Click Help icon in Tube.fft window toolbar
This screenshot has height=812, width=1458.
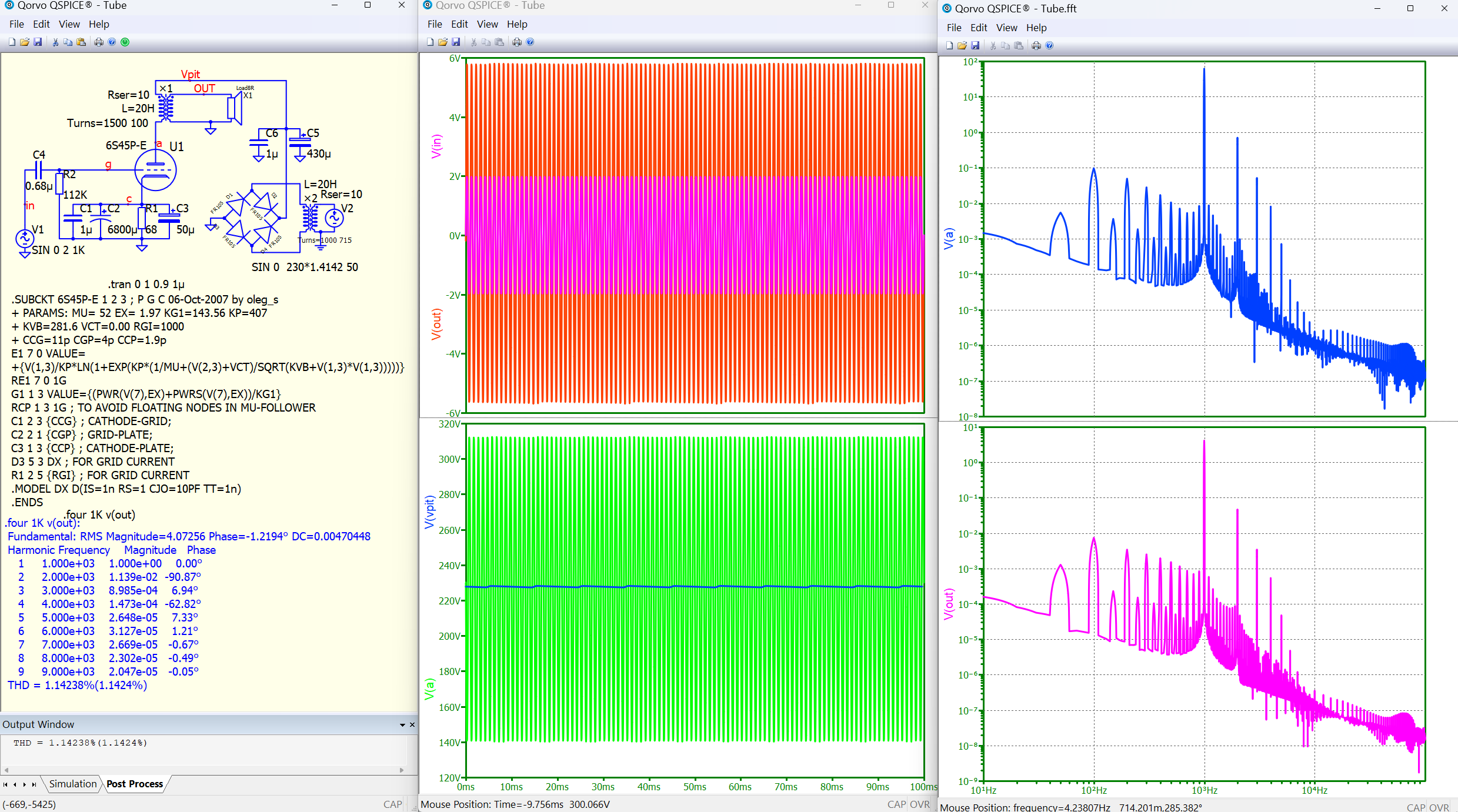(1049, 45)
